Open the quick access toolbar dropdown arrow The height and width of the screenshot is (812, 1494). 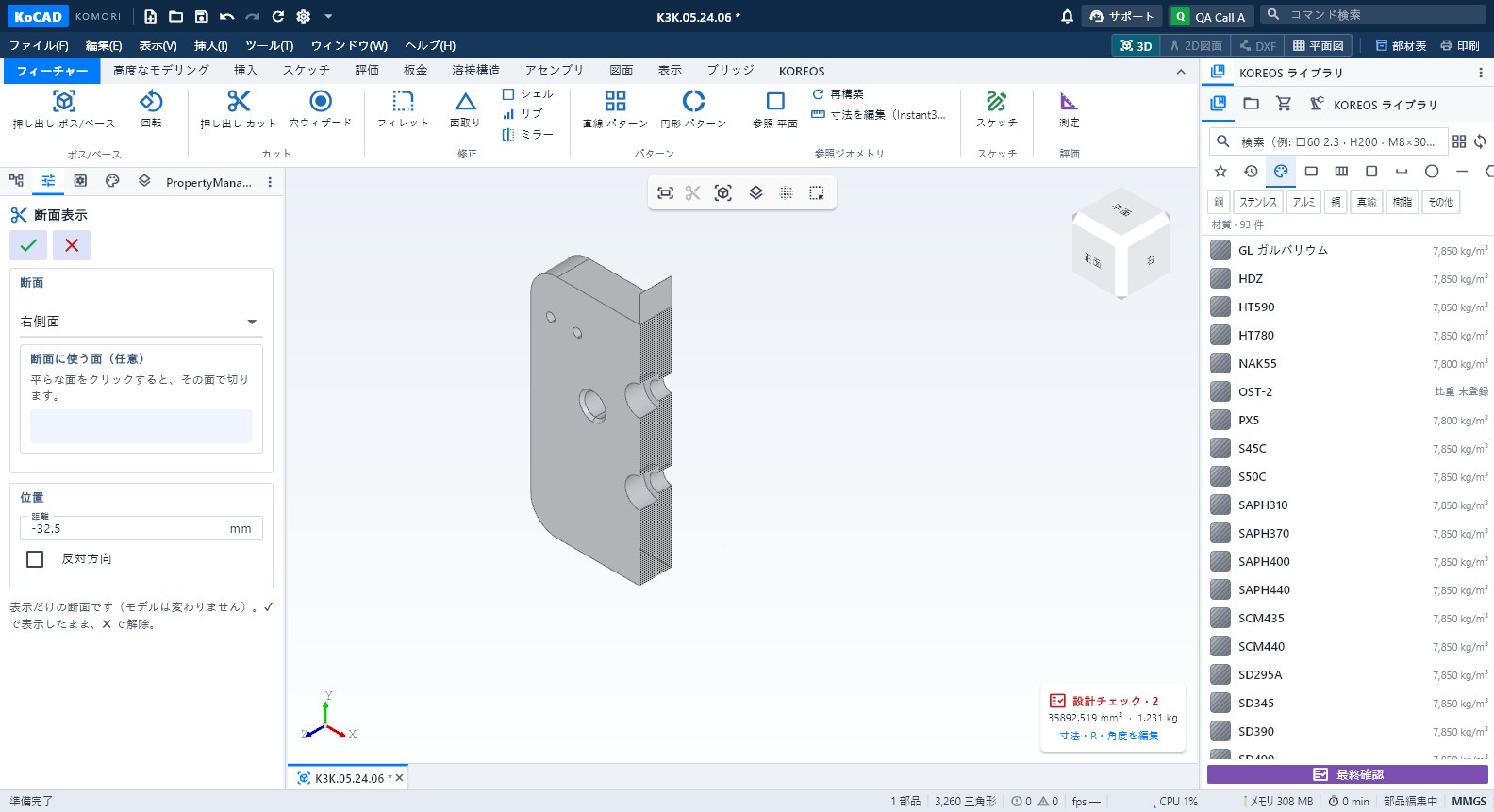click(328, 16)
